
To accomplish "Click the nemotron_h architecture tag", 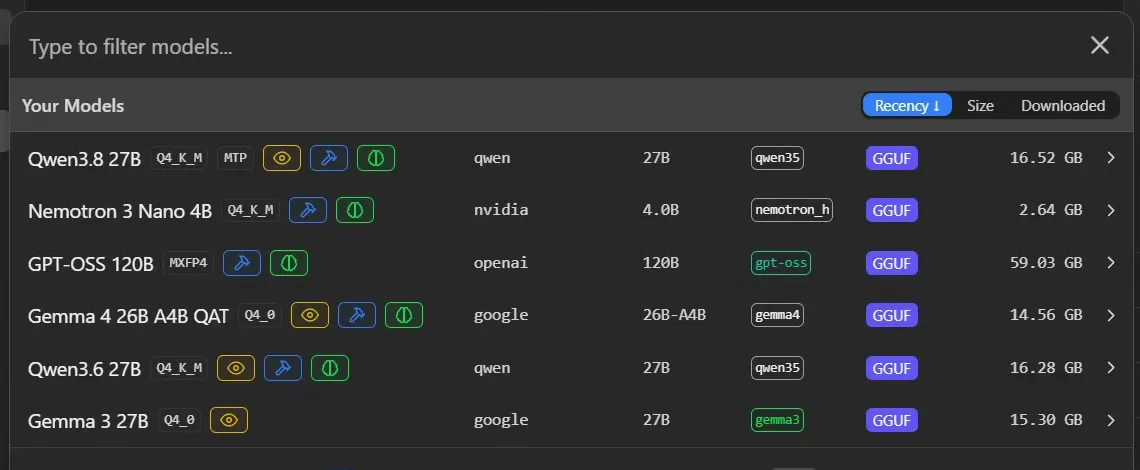I will (792, 210).
